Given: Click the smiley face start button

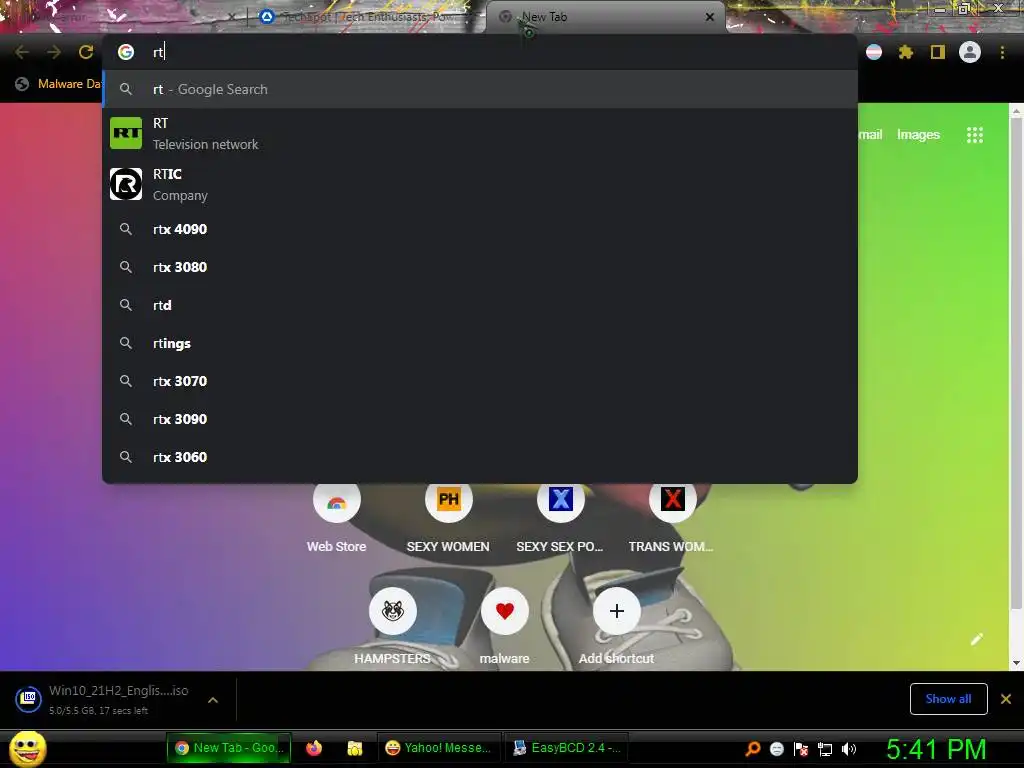Looking at the screenshot, I should click(27, 748).
